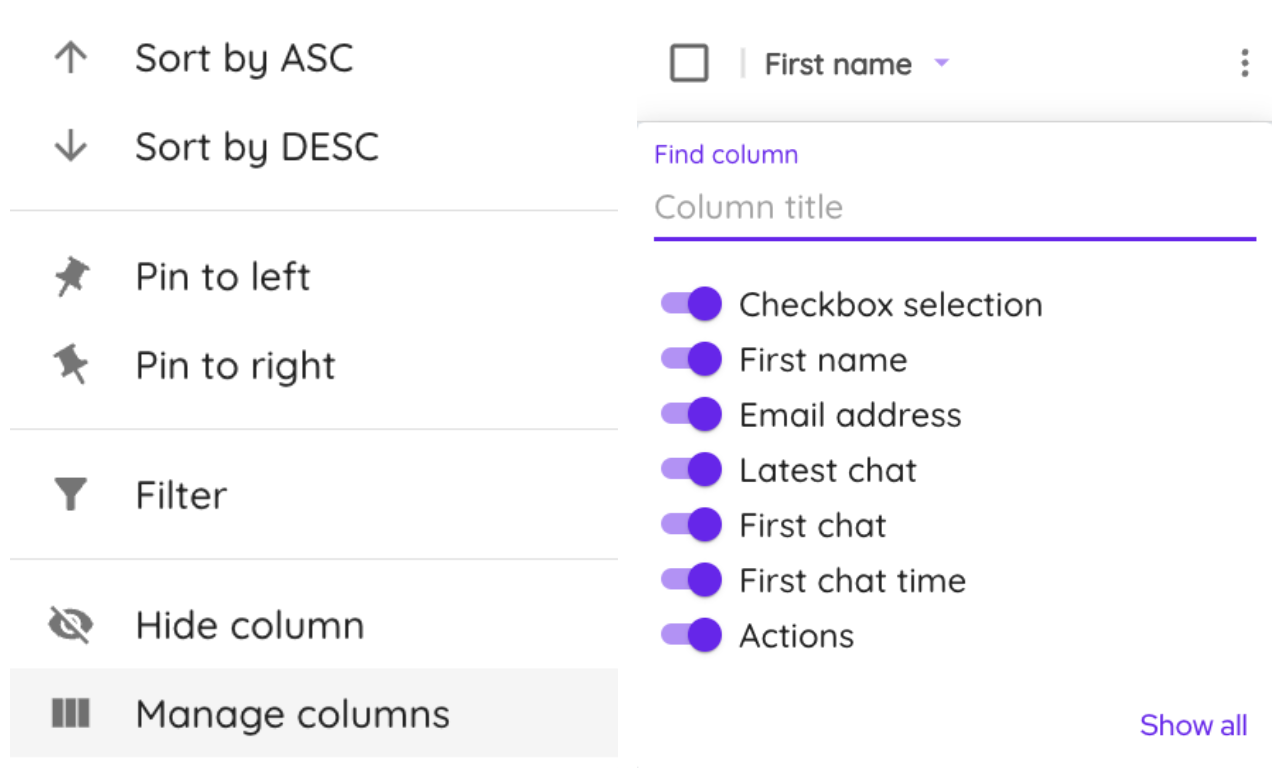
Task: Click the funnel Filter icon
Action: pyautogui.click(x=70, y=495)
